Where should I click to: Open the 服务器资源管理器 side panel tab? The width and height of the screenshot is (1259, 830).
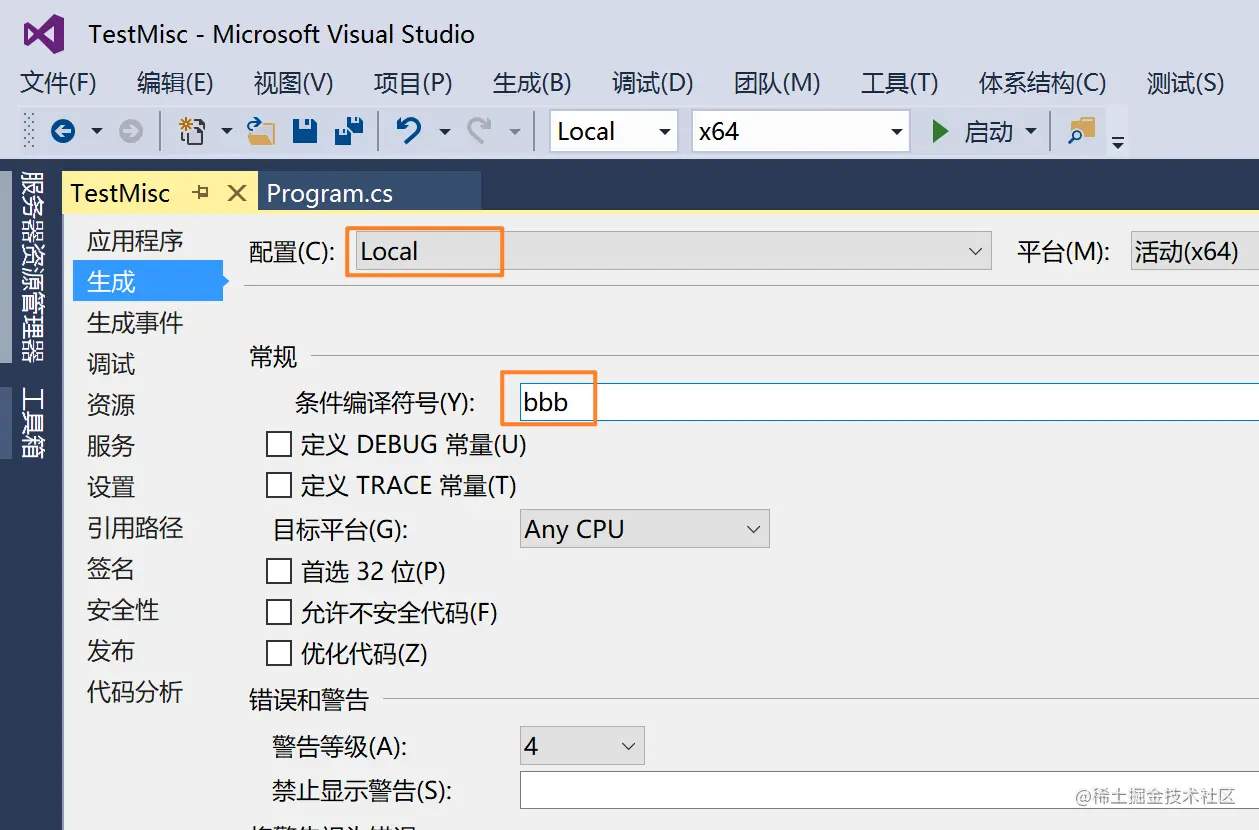33,266
